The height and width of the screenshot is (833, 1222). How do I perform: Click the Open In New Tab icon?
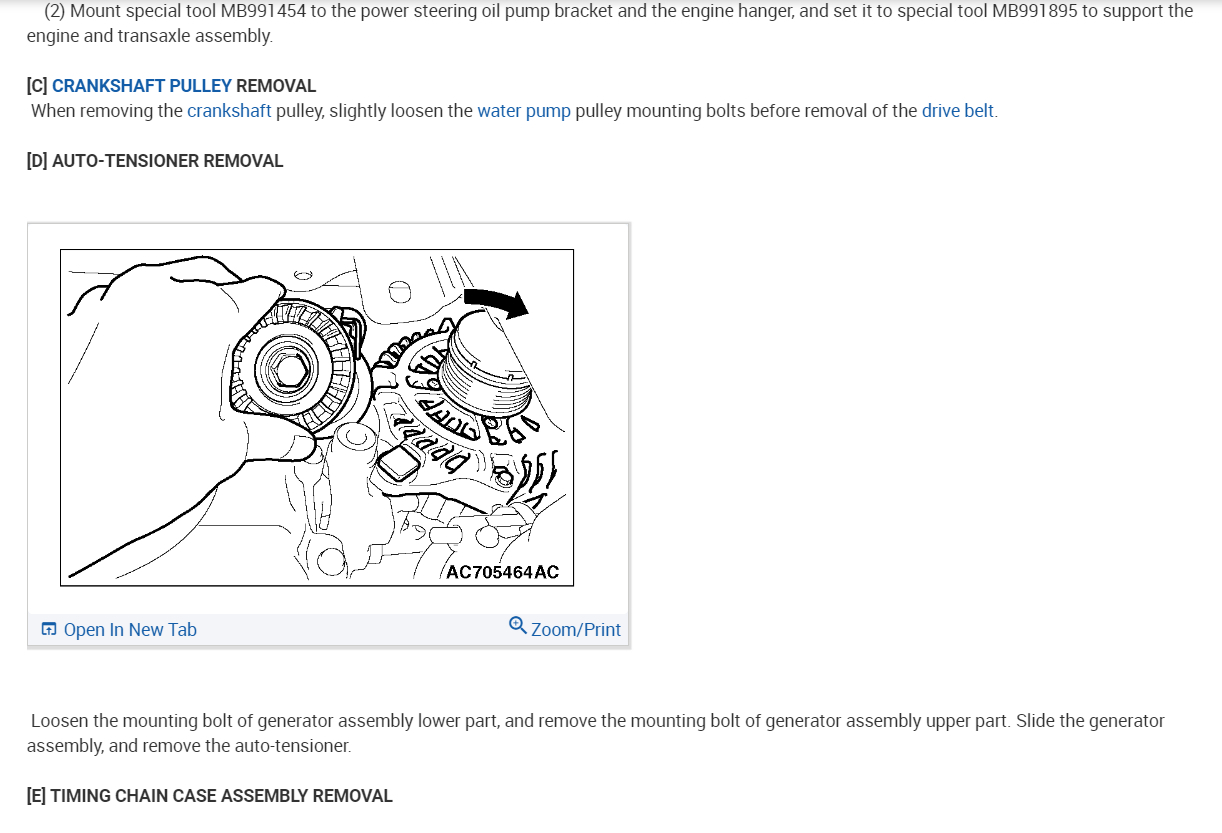(49, 629)
